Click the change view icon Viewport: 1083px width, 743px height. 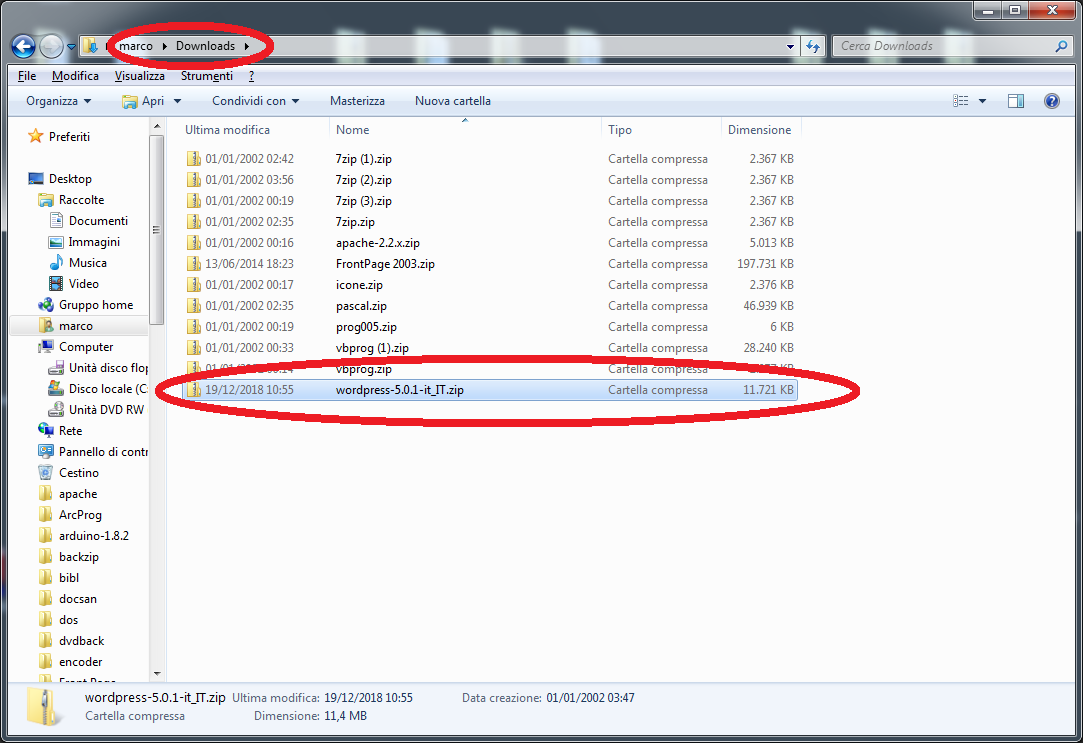coord(961,101)
